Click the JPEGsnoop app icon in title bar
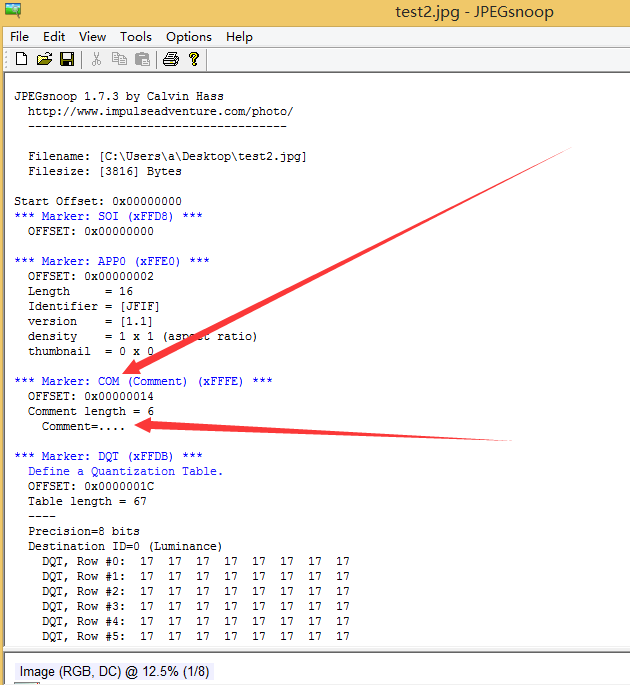This screenshot has height=685, width=630. tap(13, 10)
